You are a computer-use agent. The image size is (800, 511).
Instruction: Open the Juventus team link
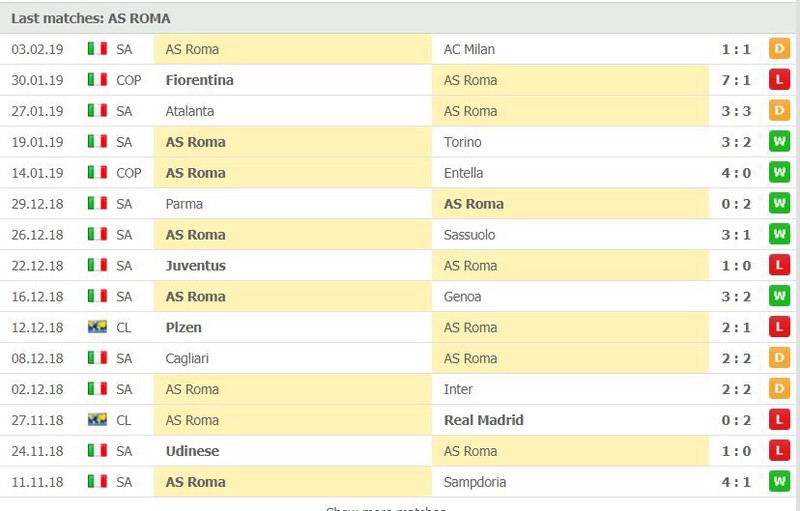click(195, 266)
